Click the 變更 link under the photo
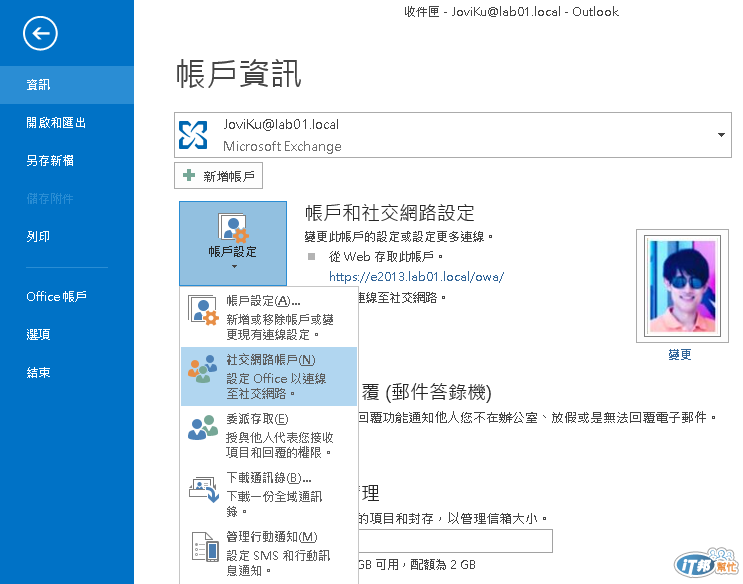Image resolution: width=743 pixels, height=584 pixels. point(680,355)
